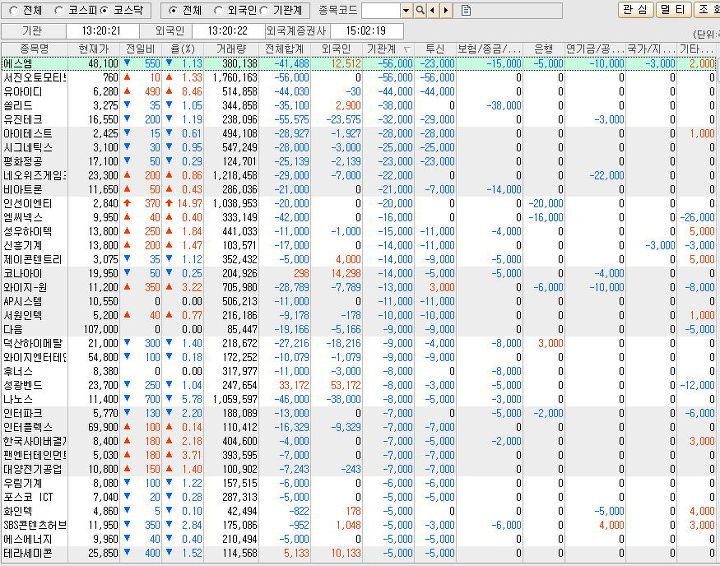Screen dimensions: 720x566
Task: Select the 덕산하이메탈 stock name
Action: (x=33, y=343)
